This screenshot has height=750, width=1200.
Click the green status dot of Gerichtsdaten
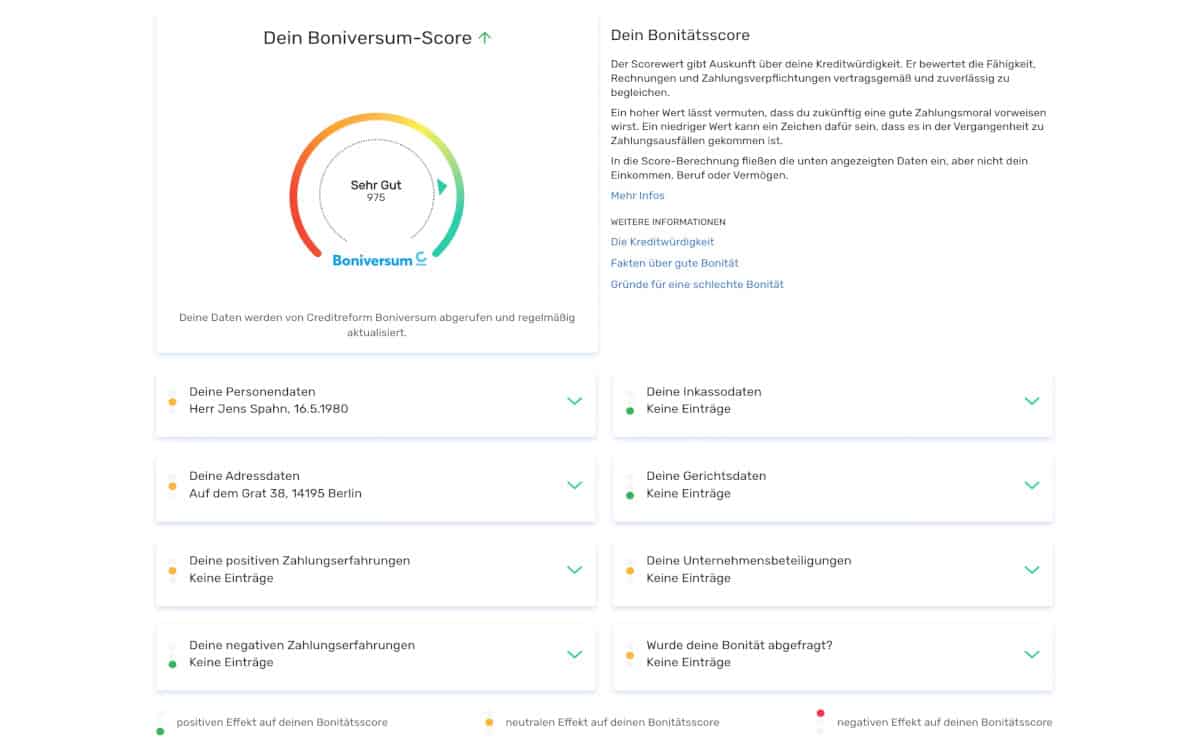click(x=629, y=495)
